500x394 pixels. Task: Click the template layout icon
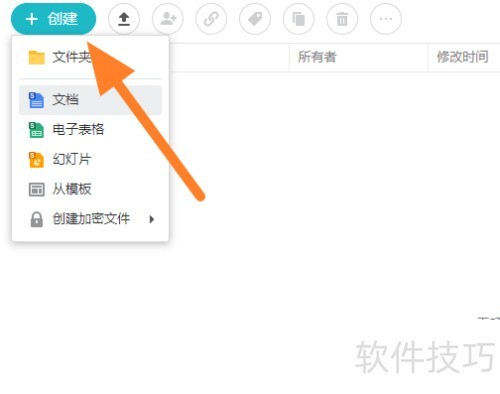[x=37, y=190]
